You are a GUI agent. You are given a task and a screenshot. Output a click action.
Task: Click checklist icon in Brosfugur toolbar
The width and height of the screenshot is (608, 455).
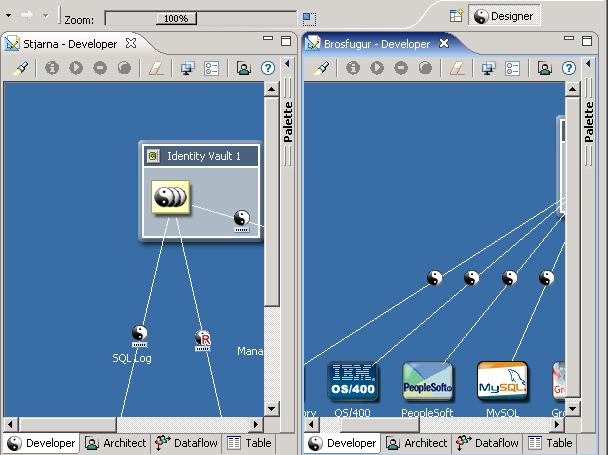coord(513,68)
